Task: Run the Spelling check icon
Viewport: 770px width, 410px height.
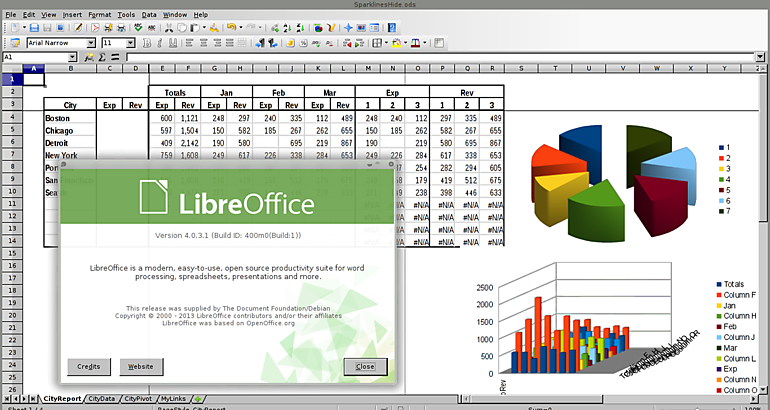Action: tap(138, 28)
